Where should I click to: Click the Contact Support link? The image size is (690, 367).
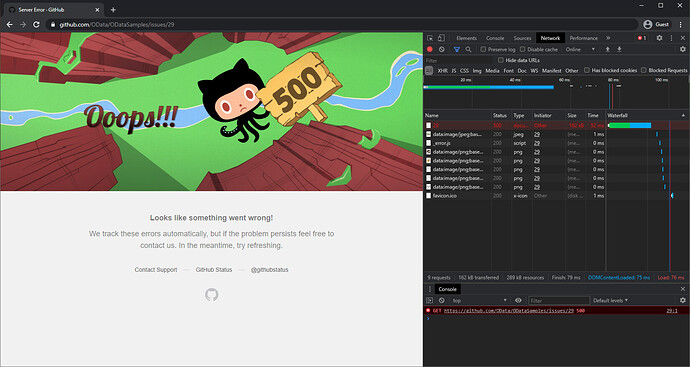(156, 270)
